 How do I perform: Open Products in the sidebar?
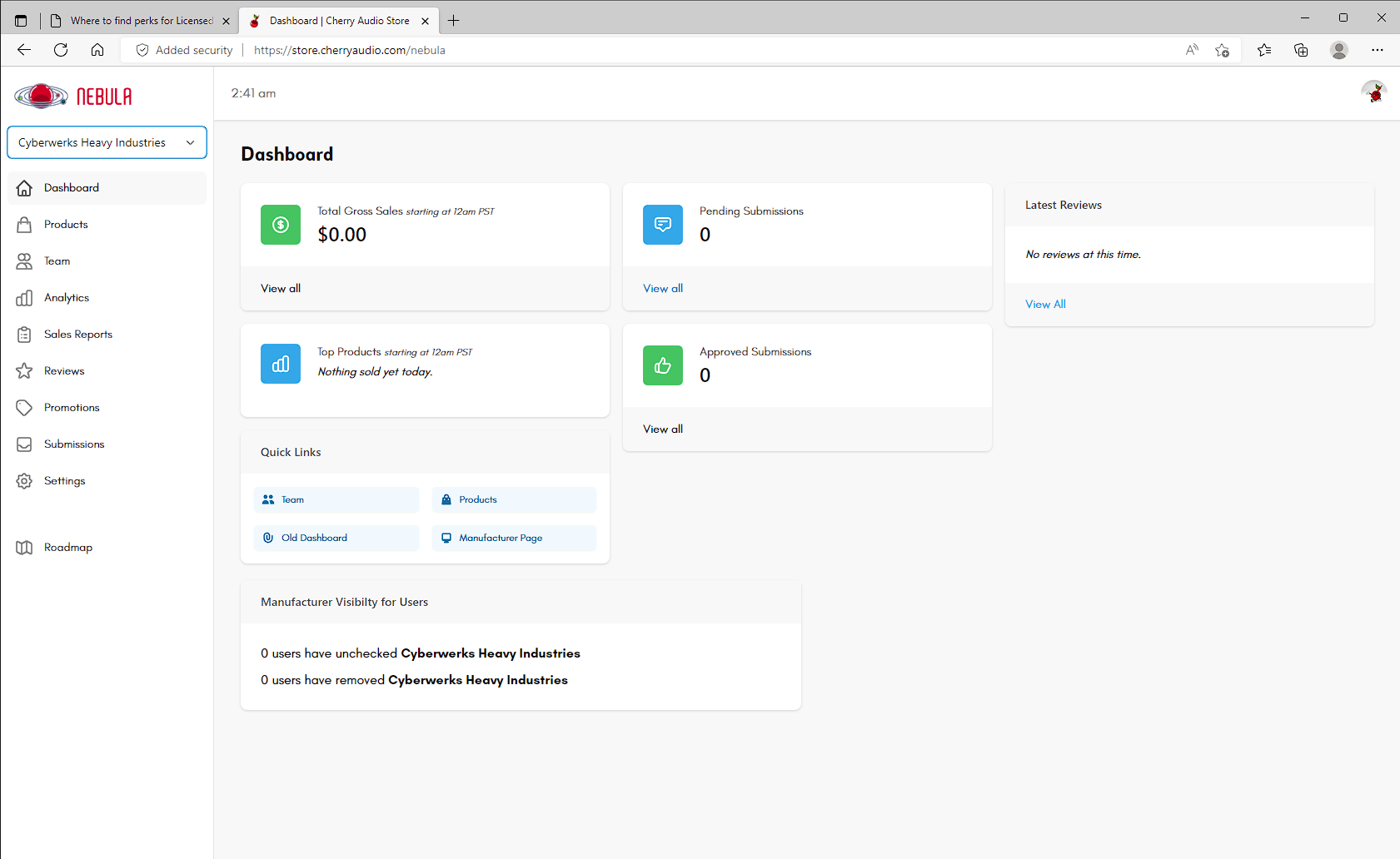click(x=107, y=225)
